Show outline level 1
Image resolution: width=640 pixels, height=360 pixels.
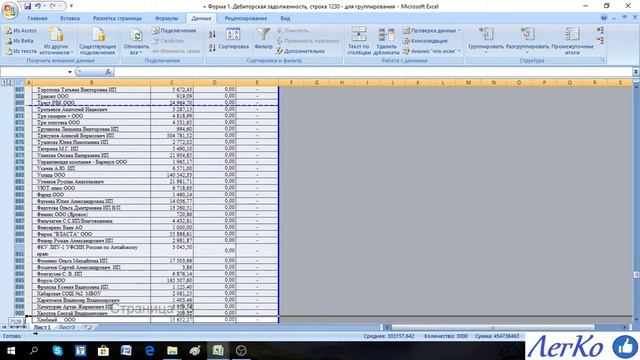pyautogui.click(x=4, y=82)
